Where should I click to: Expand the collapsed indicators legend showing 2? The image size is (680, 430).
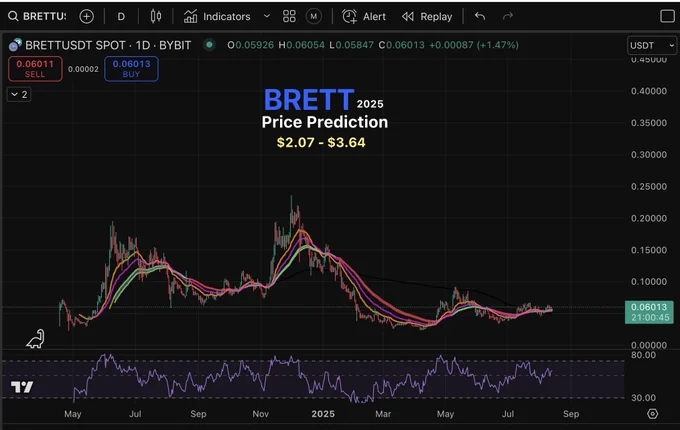click(x=19, y=94)
